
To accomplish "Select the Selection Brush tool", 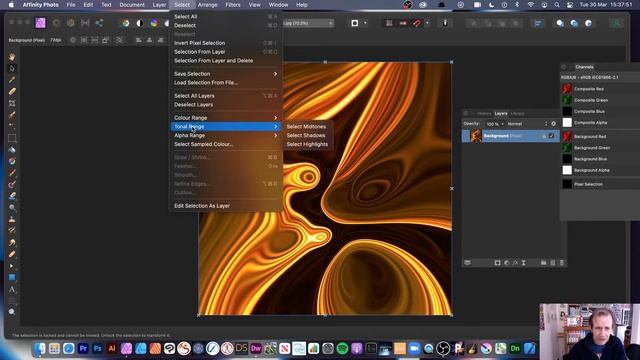I will coord(12,115).
